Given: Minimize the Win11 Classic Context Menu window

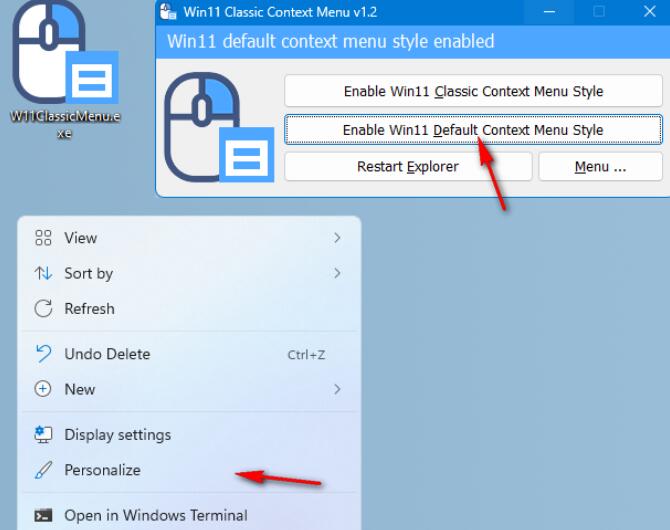Looking at the screenshot, I should tap(549, 12).
